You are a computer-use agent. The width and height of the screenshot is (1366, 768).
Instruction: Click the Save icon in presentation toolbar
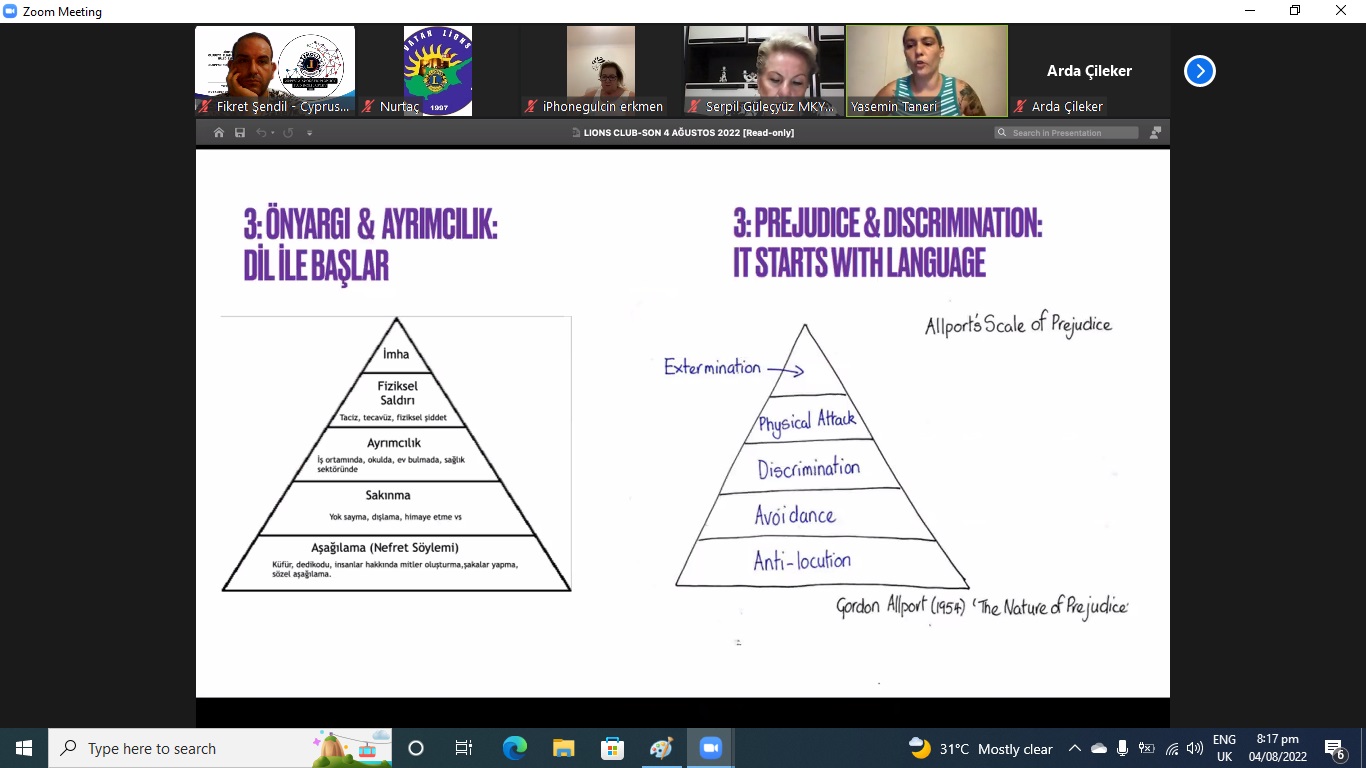240,133
